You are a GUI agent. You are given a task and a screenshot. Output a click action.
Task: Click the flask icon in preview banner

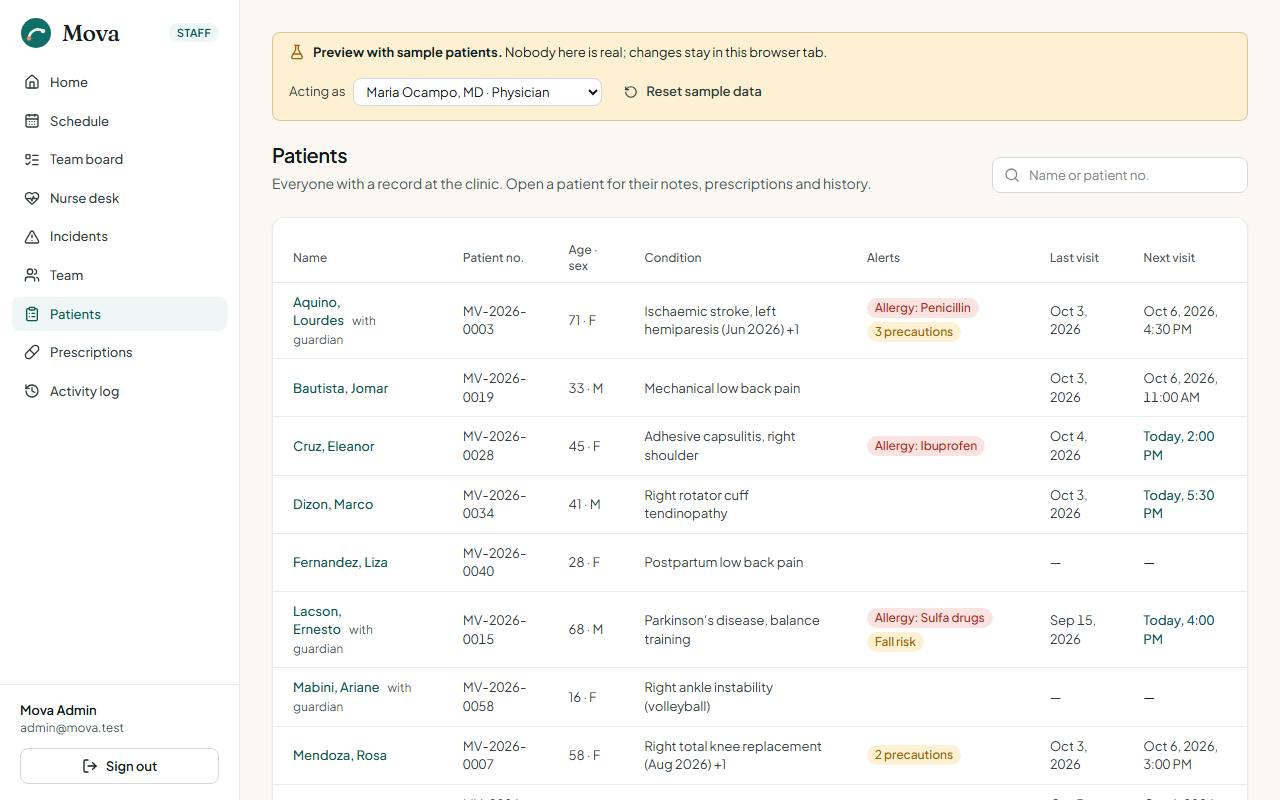coord(297,52)
